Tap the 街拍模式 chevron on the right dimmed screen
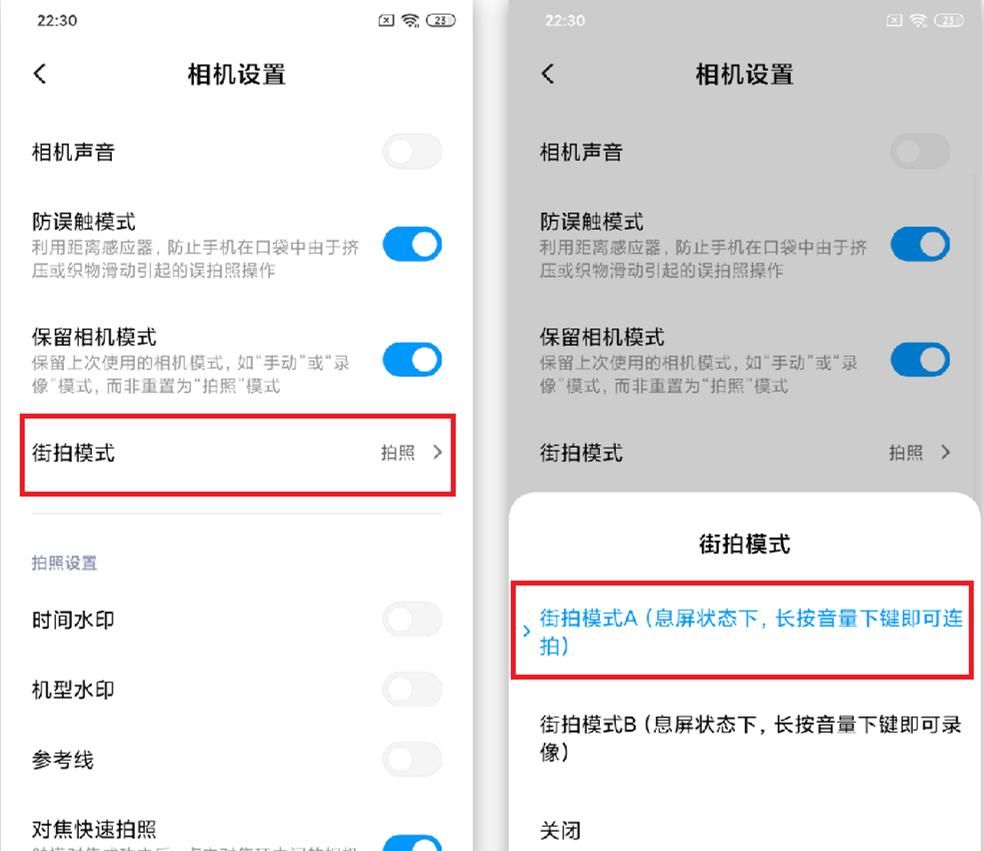 click(x=945, y=452)
